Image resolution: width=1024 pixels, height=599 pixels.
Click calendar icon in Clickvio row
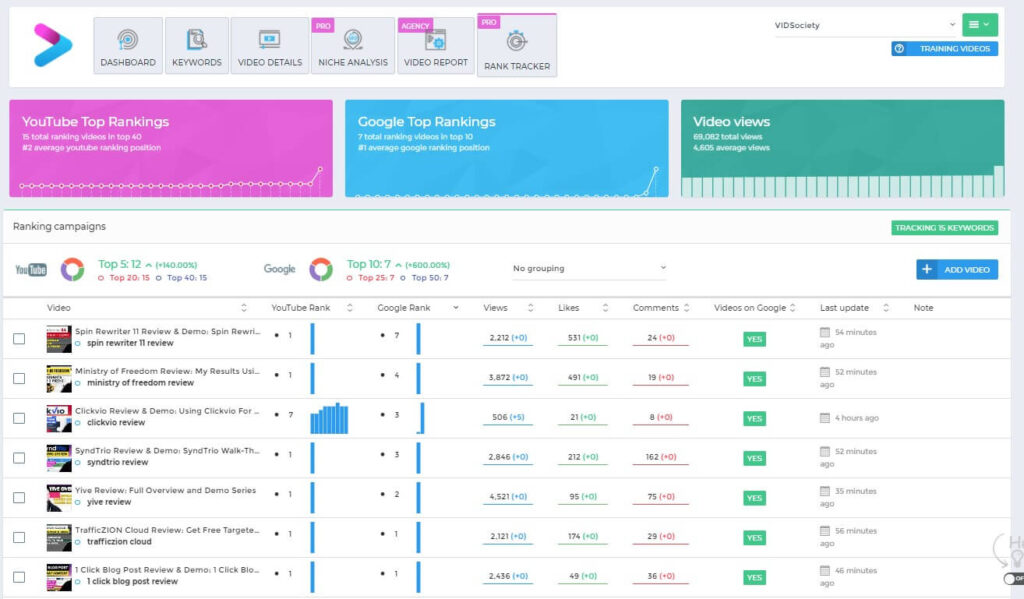pyautogui.click(x=825, y=418)
